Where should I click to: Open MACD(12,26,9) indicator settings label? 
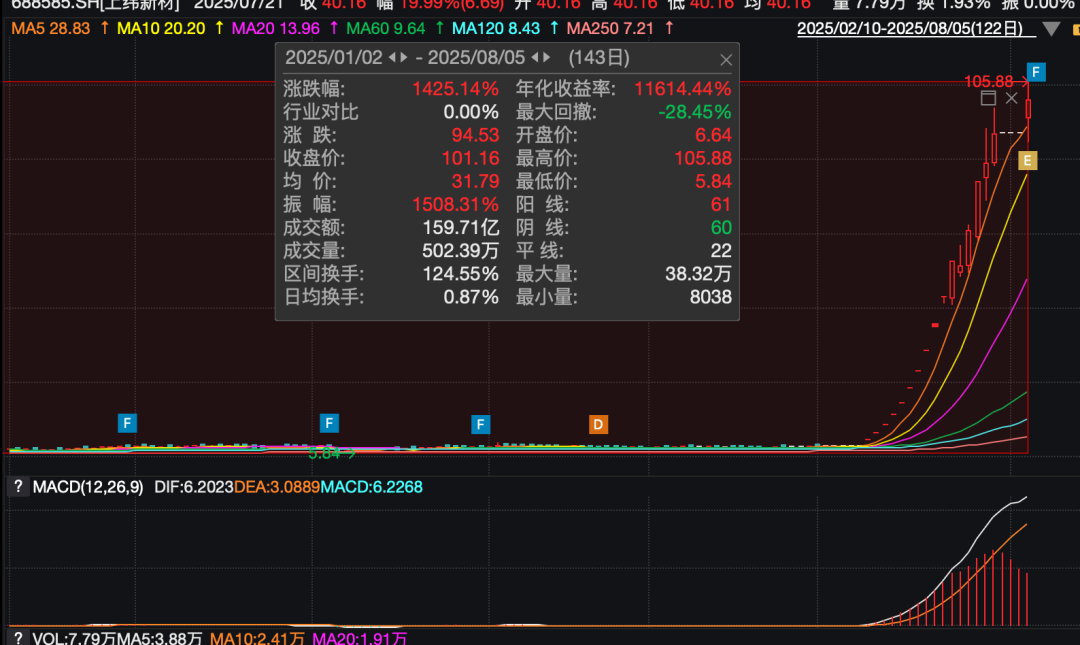tap(88, 487)
